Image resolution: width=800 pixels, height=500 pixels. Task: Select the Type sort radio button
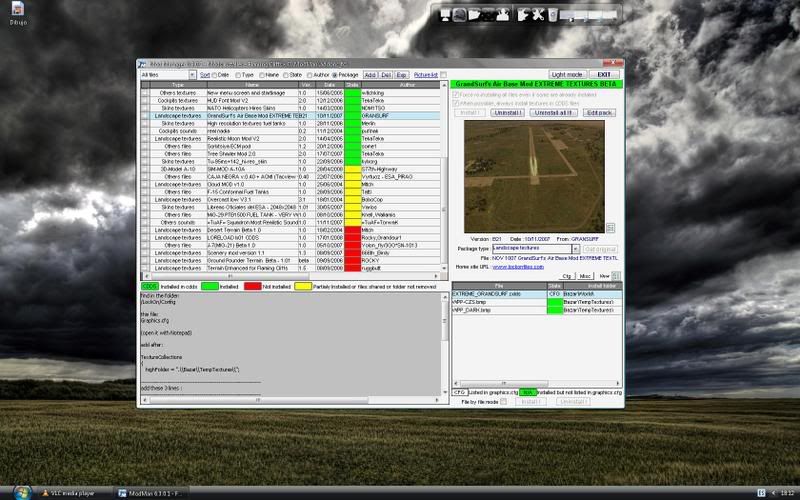pyautogui.click(x=238, y=75)
